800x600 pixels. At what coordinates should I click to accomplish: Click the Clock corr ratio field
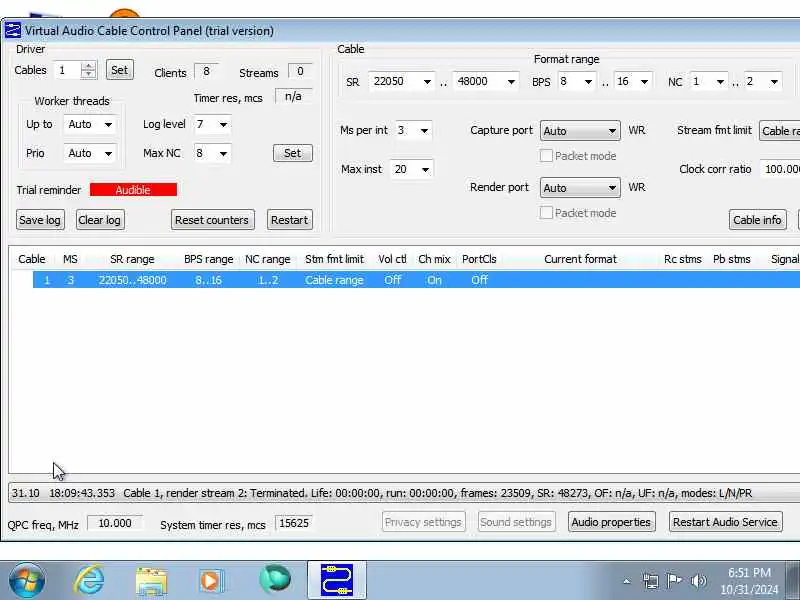point(781,169)
